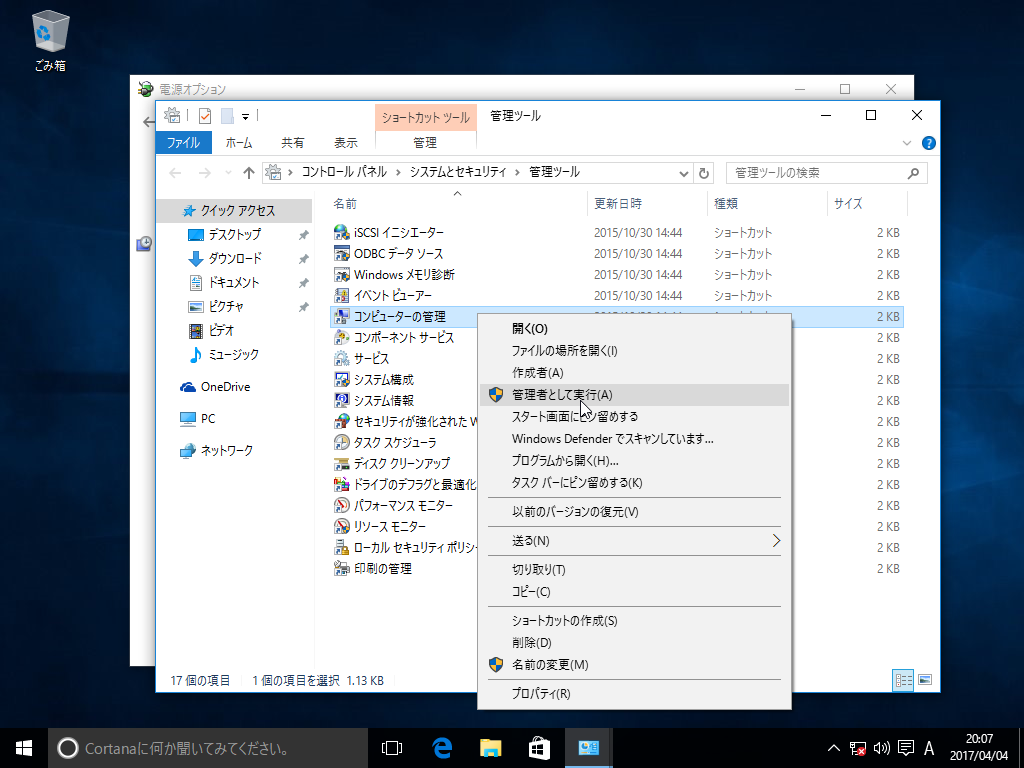Image resolution: width=1024 pixels, height=768 pixels.
Task: Click システムとセキュリティ breadcrumb in address bar
Action: pyautogui.click(x=458, y=172)
